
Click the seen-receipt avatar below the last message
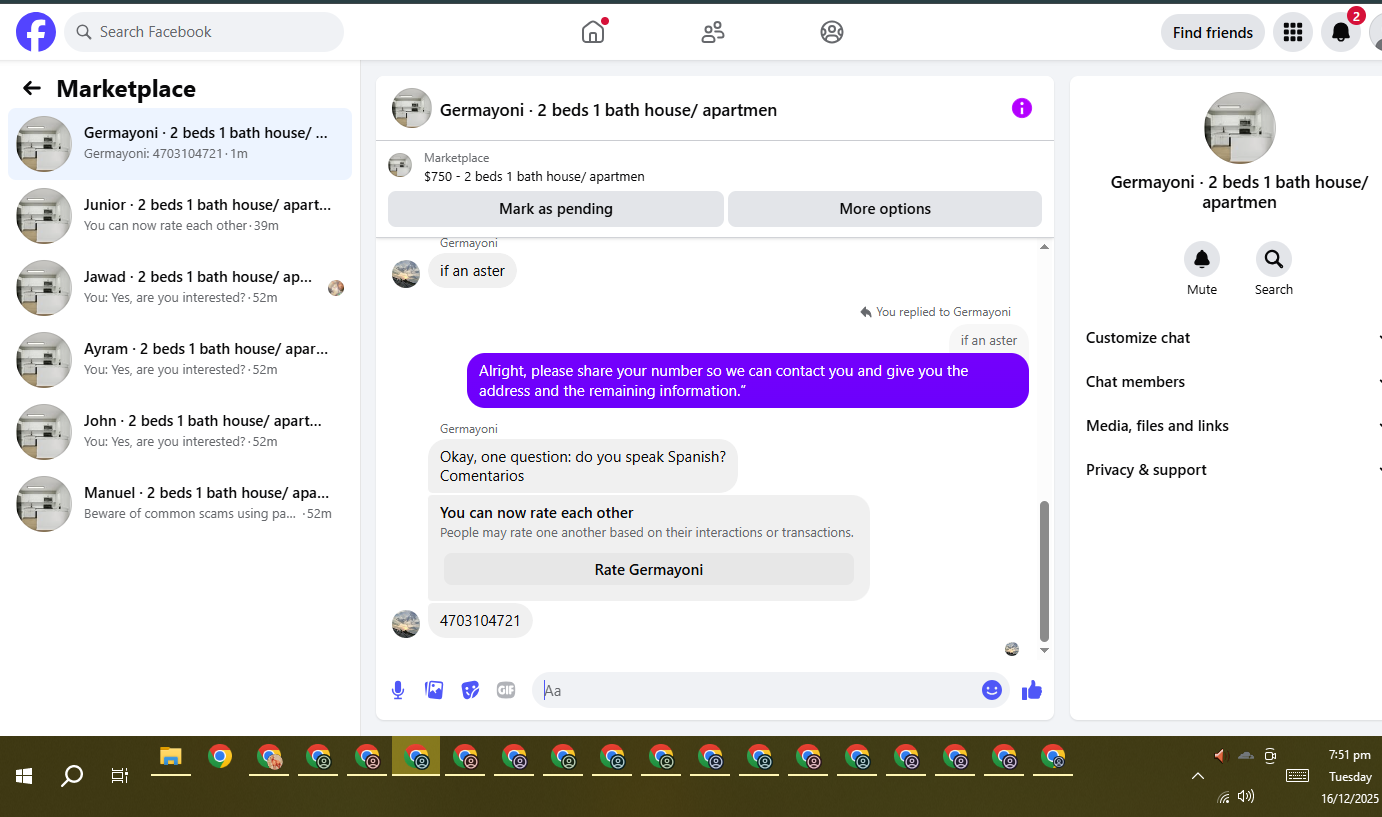click(1012, 649)
